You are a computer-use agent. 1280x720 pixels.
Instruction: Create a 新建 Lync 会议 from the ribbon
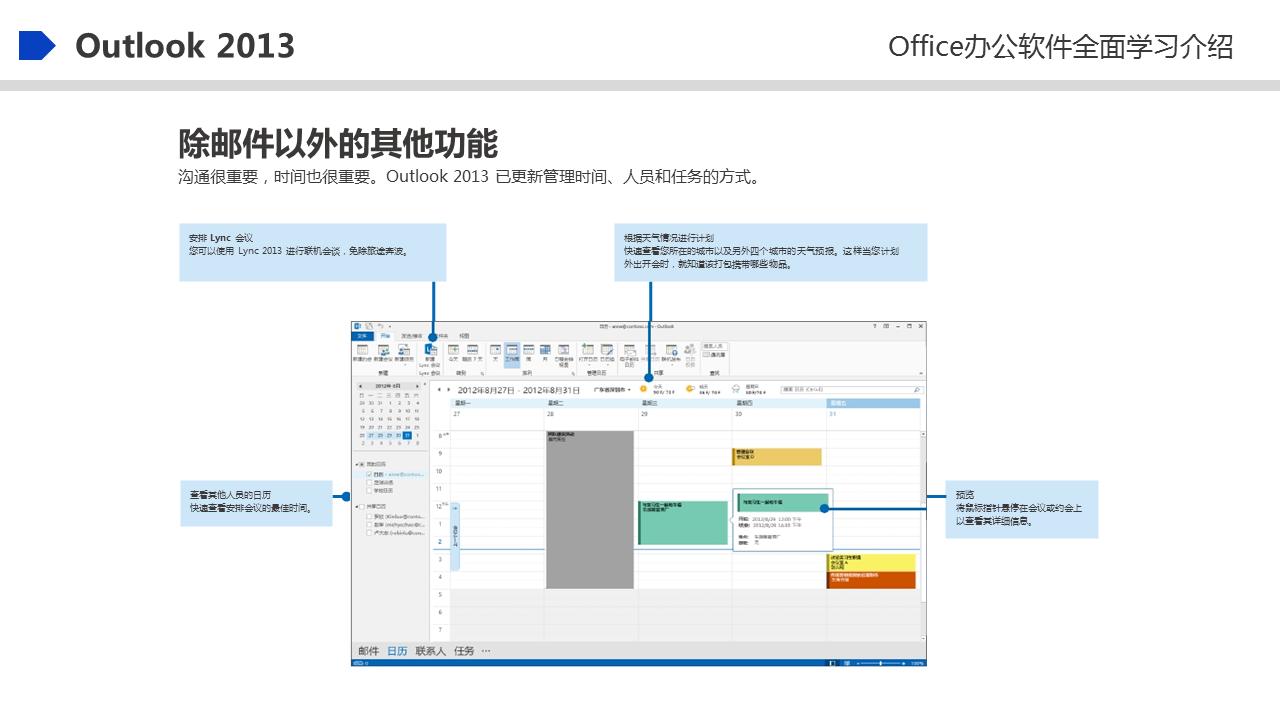[431, 350]
